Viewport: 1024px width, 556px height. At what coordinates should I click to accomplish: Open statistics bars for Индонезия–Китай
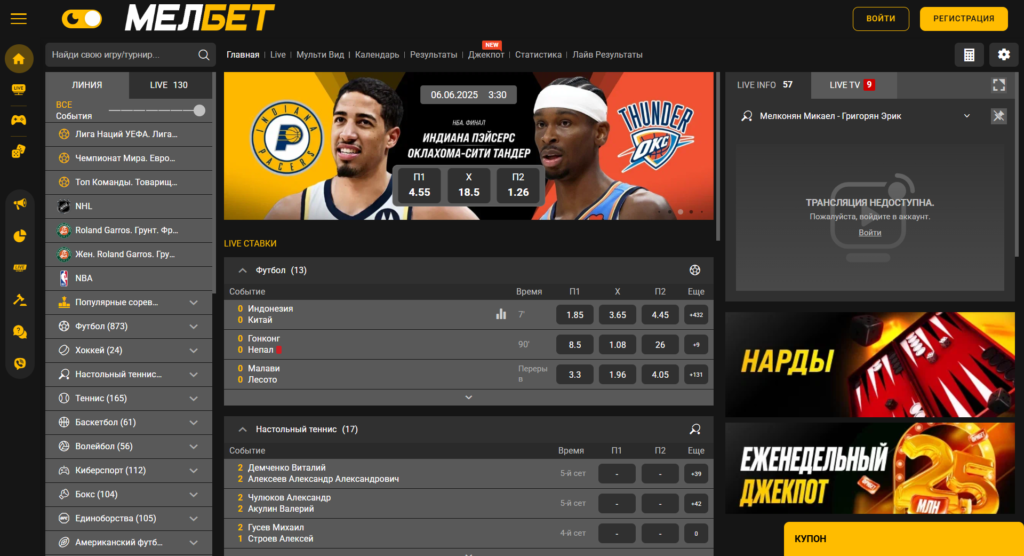[501, 314]
